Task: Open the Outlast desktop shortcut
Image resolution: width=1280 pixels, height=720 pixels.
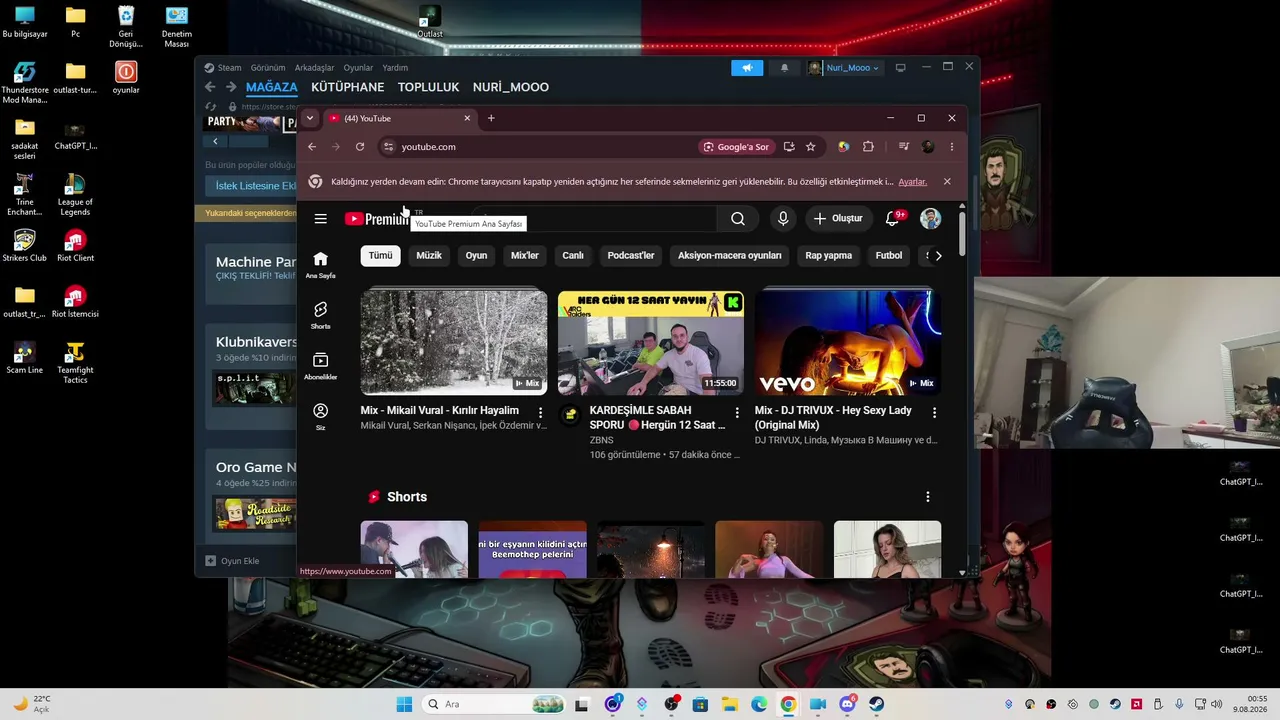Action: pos(430,21)
